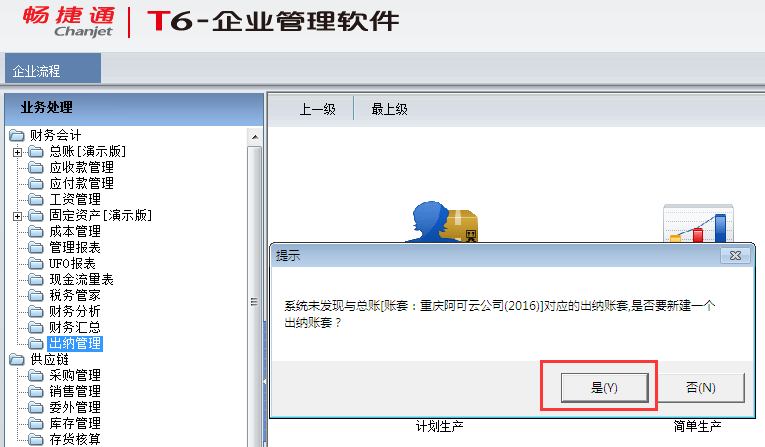Click the folder icon beside 出纳管理

click(x=35, y=344)
